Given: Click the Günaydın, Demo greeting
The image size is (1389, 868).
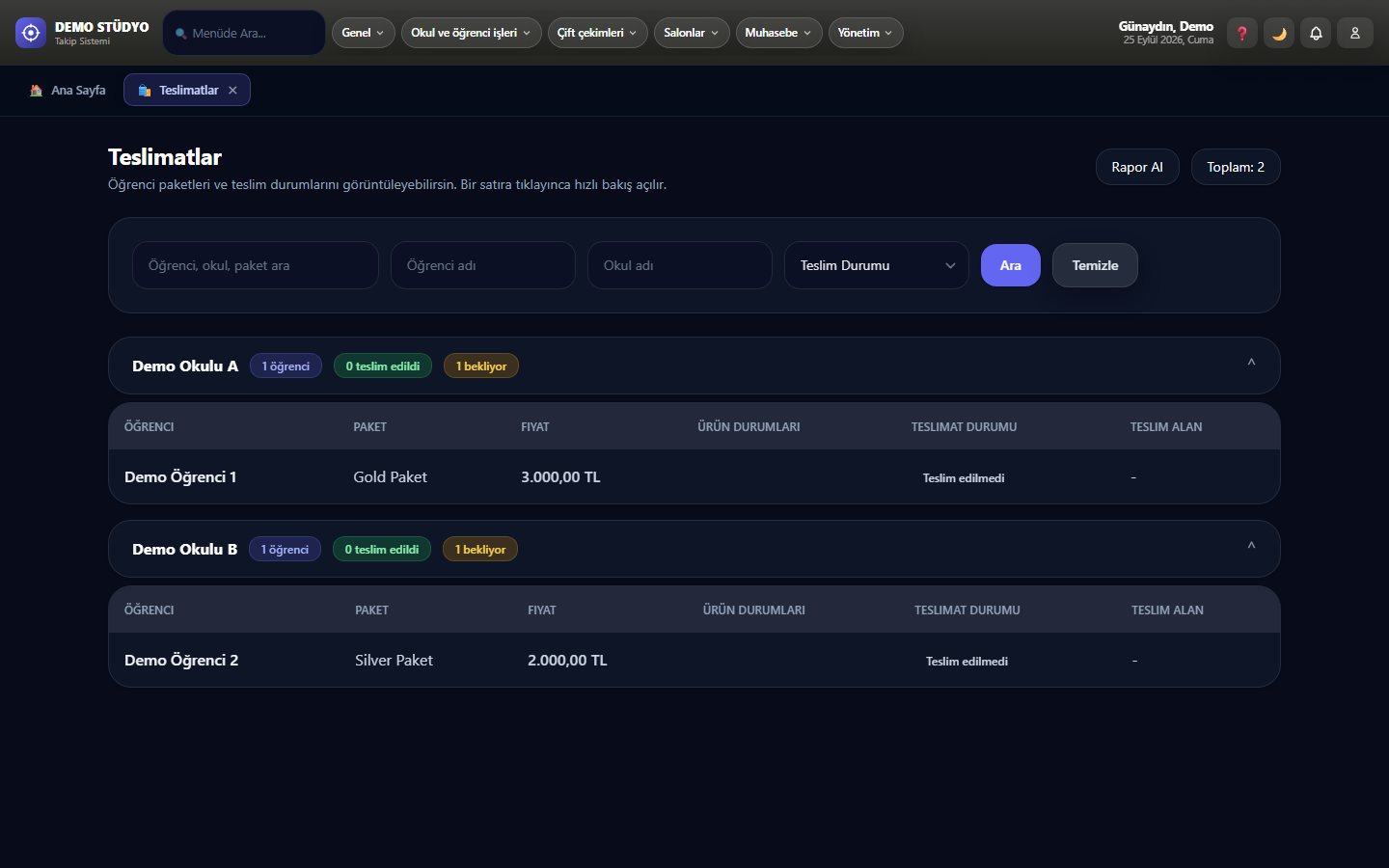Looking at the screenshot, I should [x=1166, y=26].
